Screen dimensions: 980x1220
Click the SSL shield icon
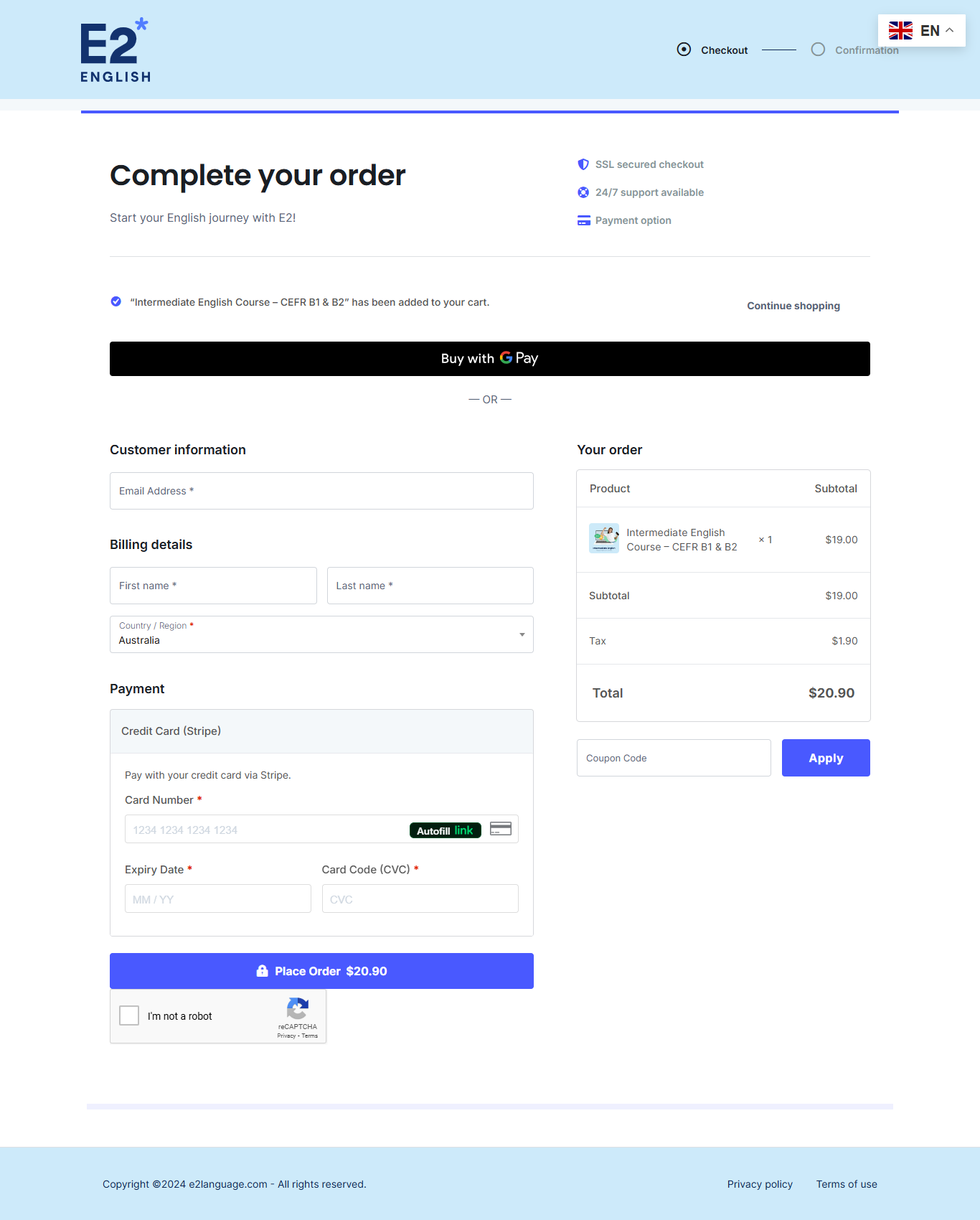point(583,164)
